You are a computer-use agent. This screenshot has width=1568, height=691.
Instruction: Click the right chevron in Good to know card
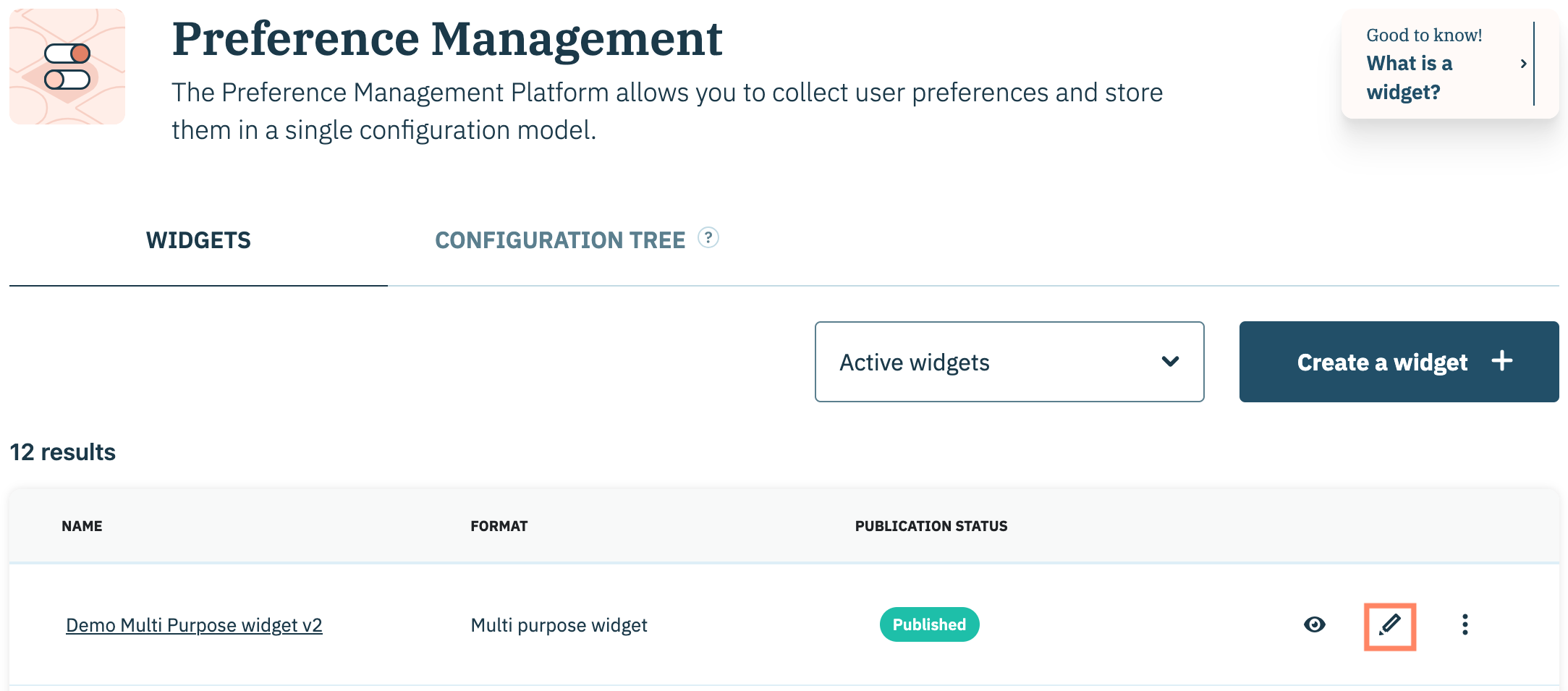click(1523, 64)
